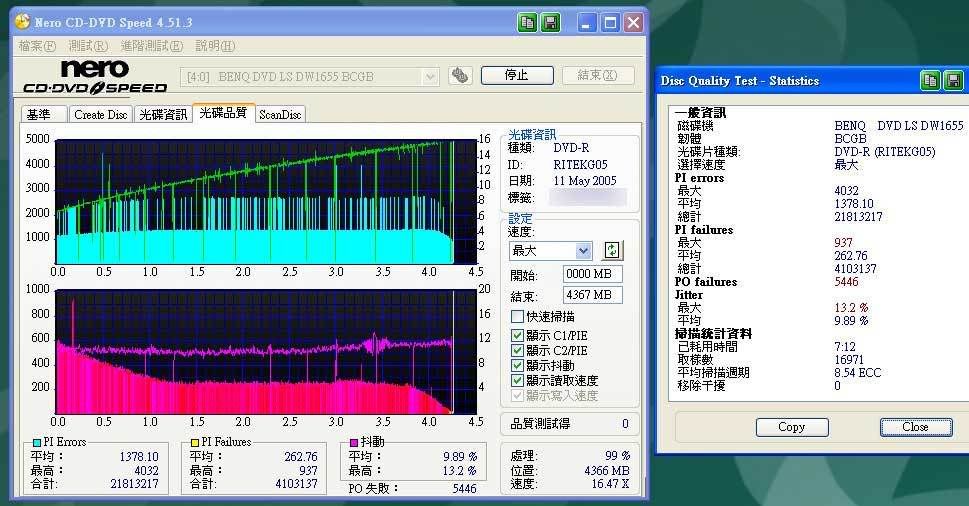The width and height of the screenshot is (969, 506).
Task: Toggle the 顯示 C2/PIE checkbox
Action: [x=517, y=350]
